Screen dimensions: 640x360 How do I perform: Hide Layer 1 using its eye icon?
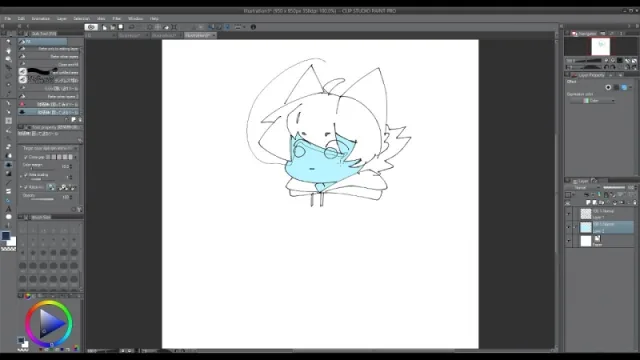(568, 214)
